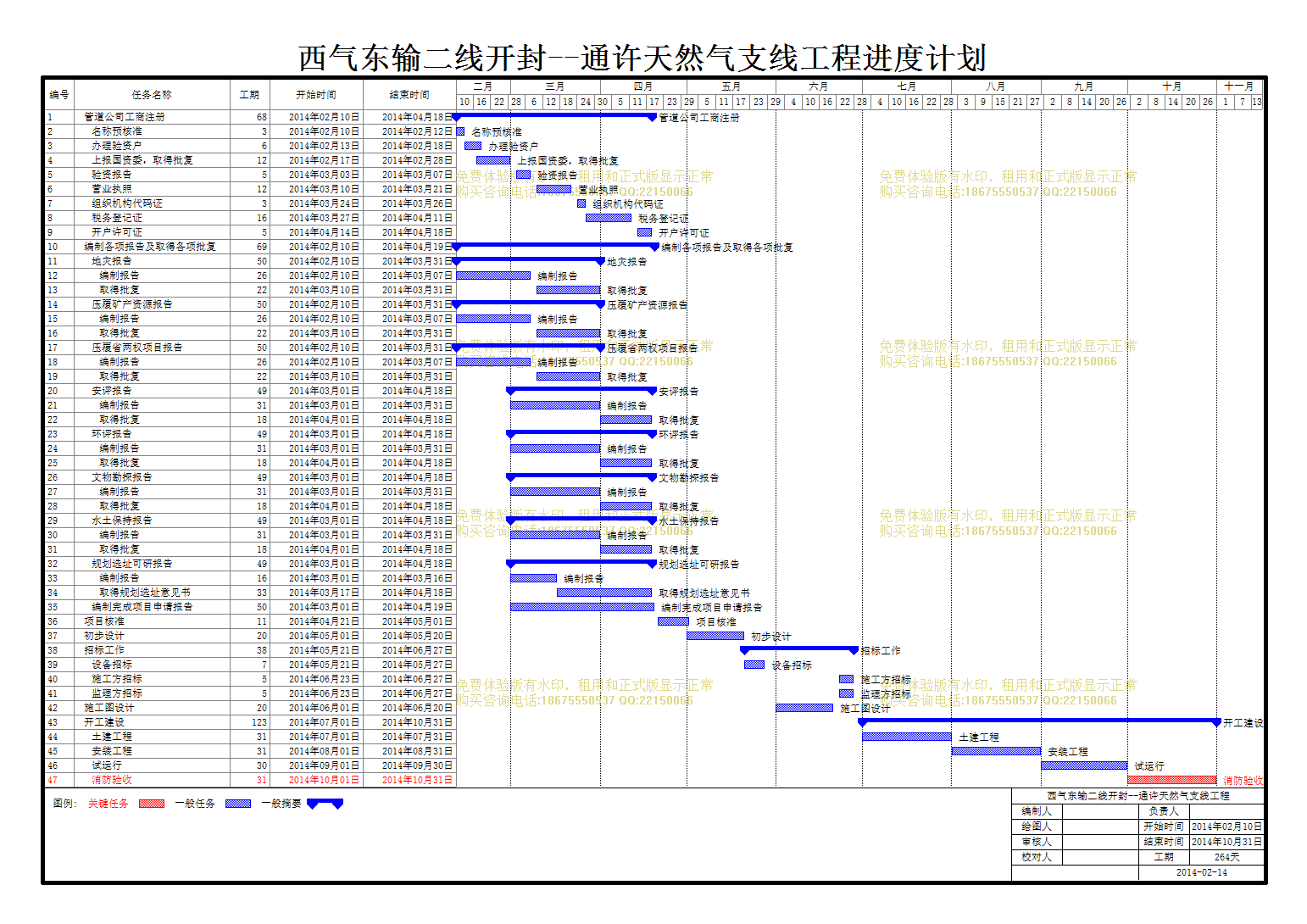This screenshot has height=924, width=1307.
Task: Click end date 2014年04月19日 in row 10
Action: pos(417,247)
